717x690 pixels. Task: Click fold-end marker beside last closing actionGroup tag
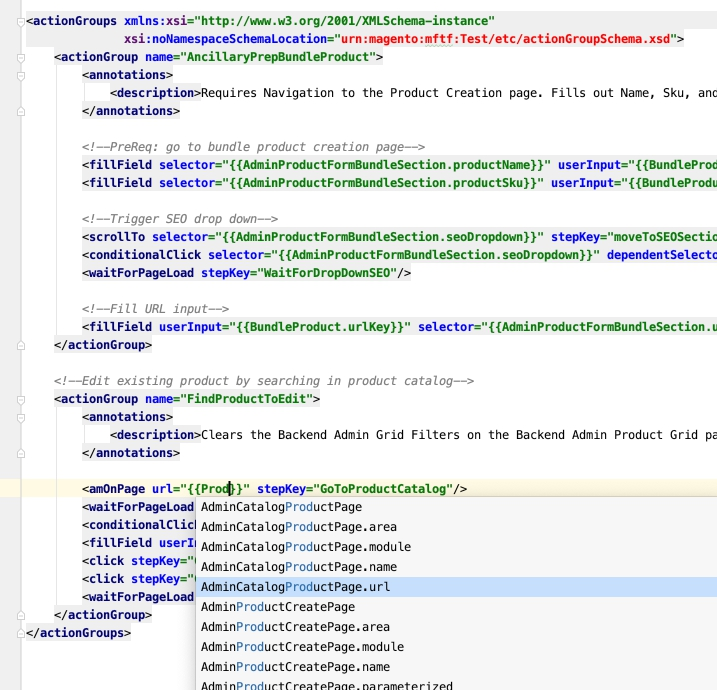pos(21,615)
